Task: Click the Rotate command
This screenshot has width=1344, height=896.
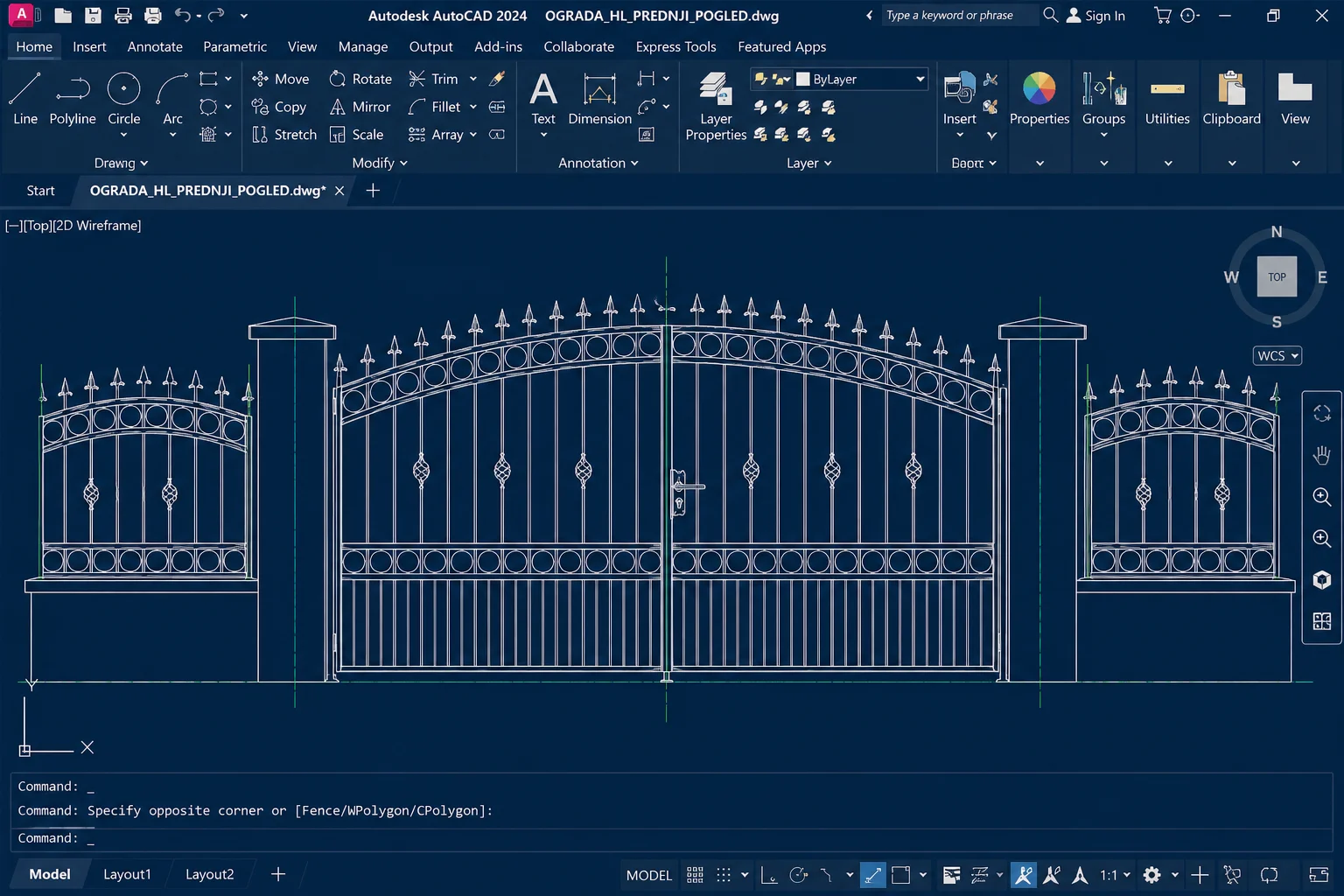Action: [360, 79]
